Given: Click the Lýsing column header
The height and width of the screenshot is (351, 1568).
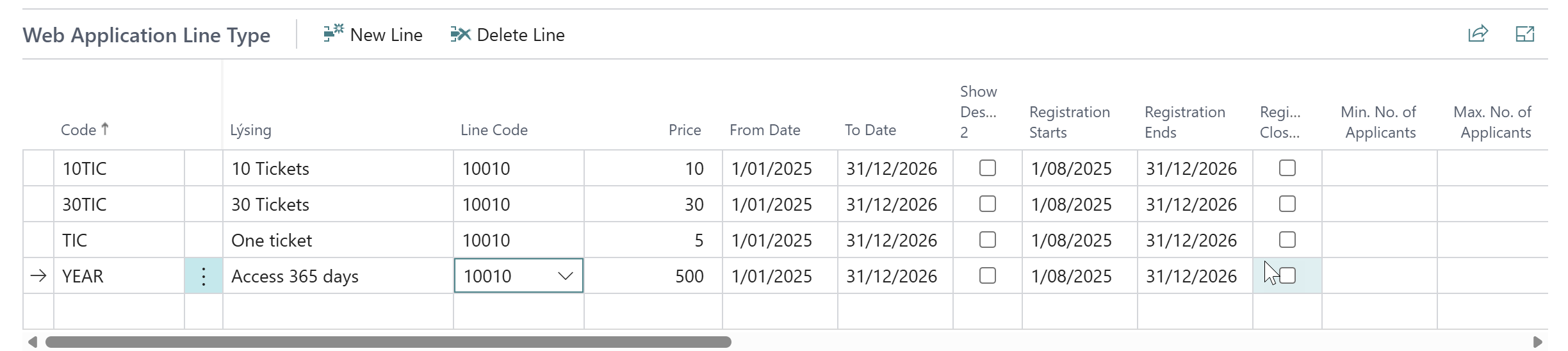Looking at the screenshot, I should click(x=250, y=130).
